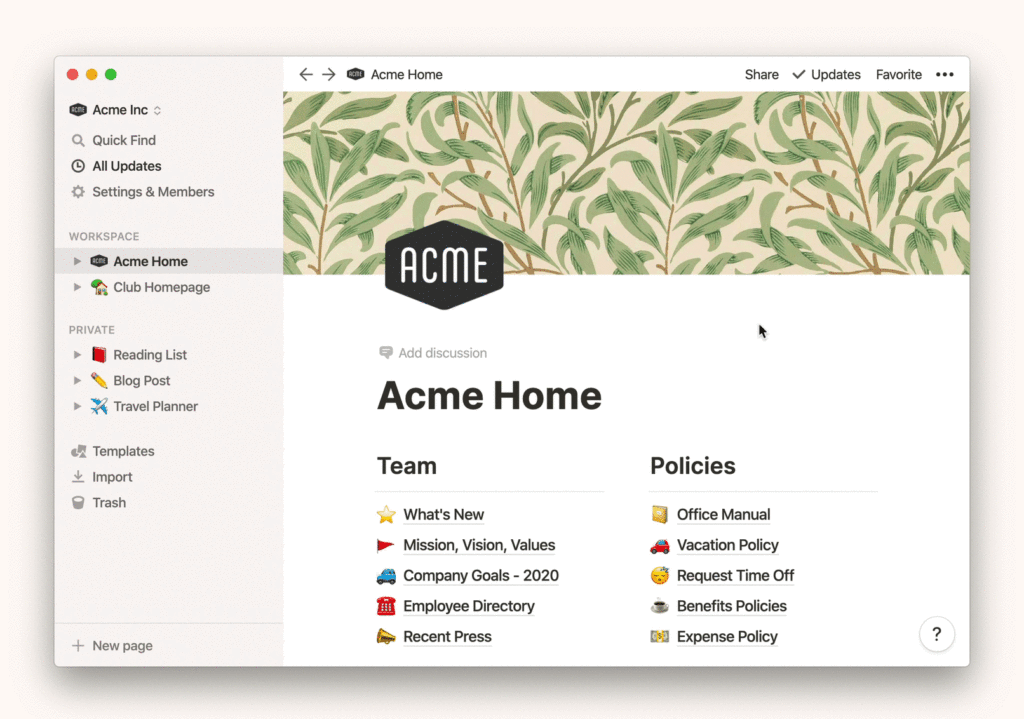Expand the Reading List page toggle
This screenshot has width=1024, height=719.
pos(77,355)
